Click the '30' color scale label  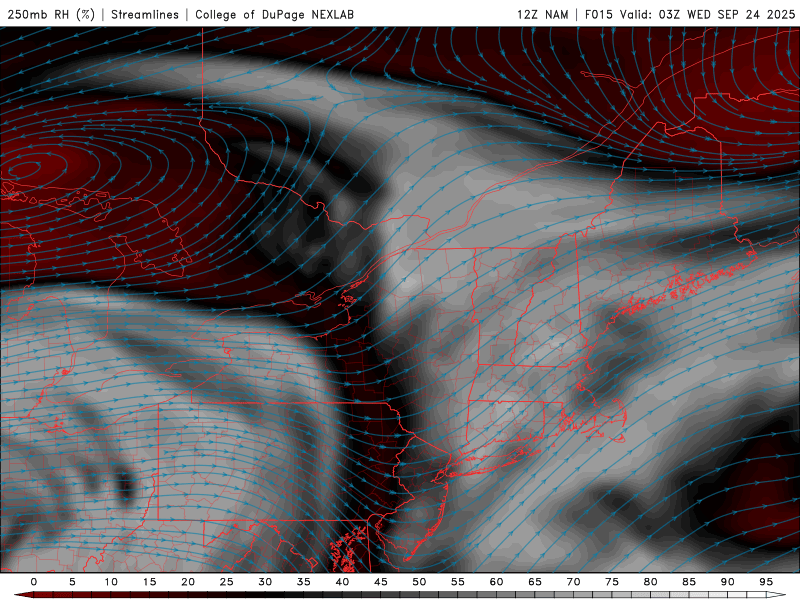click(x=265, y=582)
